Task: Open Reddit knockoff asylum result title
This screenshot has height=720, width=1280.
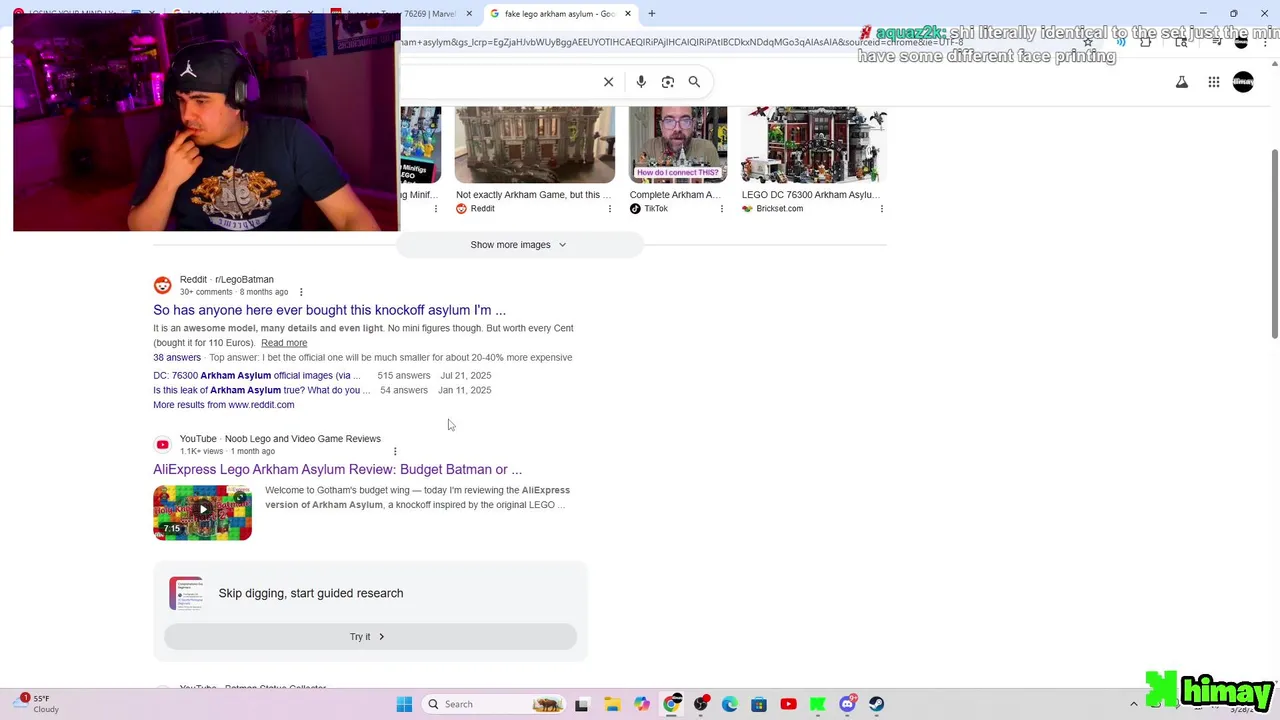Action: click(x=329, y=310)
